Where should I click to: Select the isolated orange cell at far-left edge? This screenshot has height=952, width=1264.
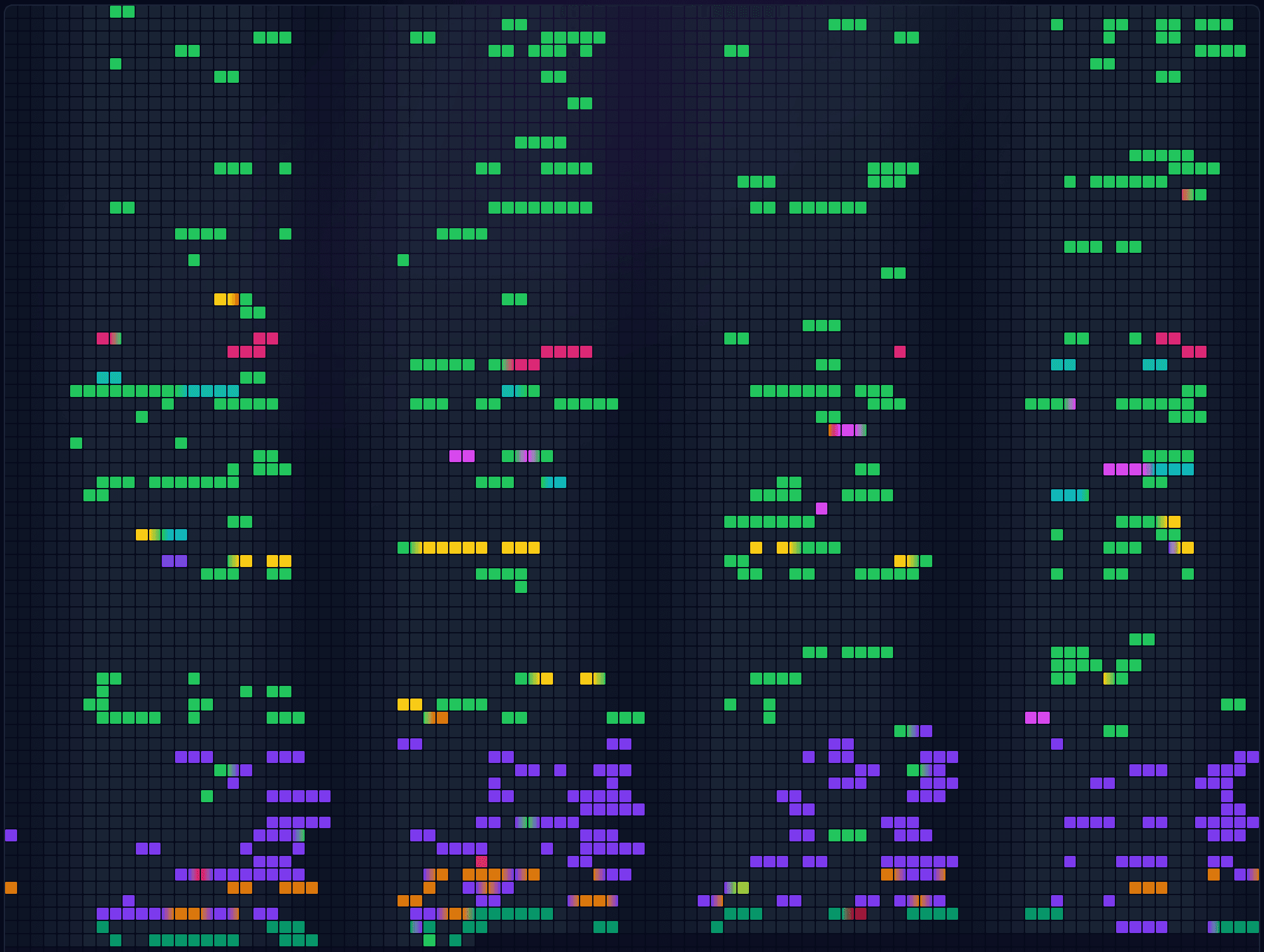click(x=11, y=888)
